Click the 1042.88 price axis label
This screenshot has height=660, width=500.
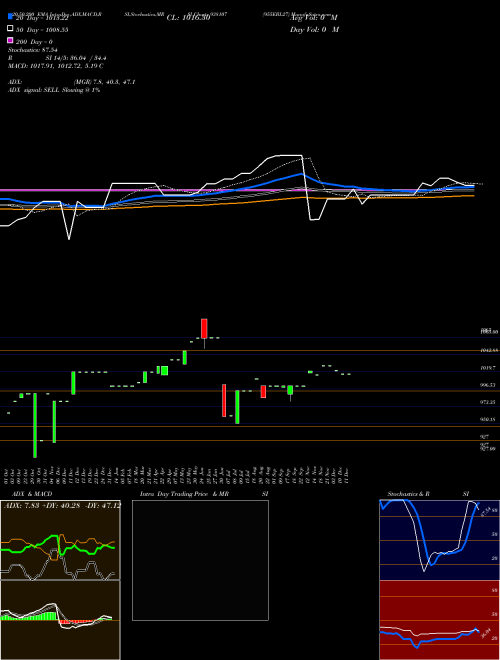pos(489,350)
